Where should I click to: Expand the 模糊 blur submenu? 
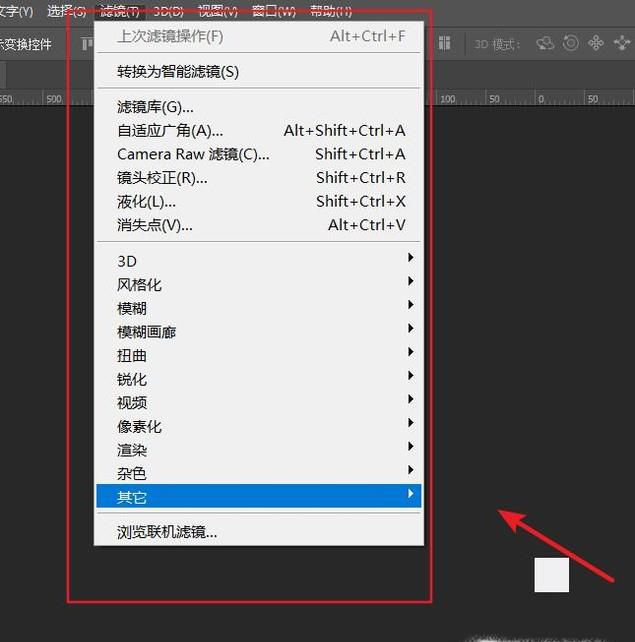tap(259, 308)
